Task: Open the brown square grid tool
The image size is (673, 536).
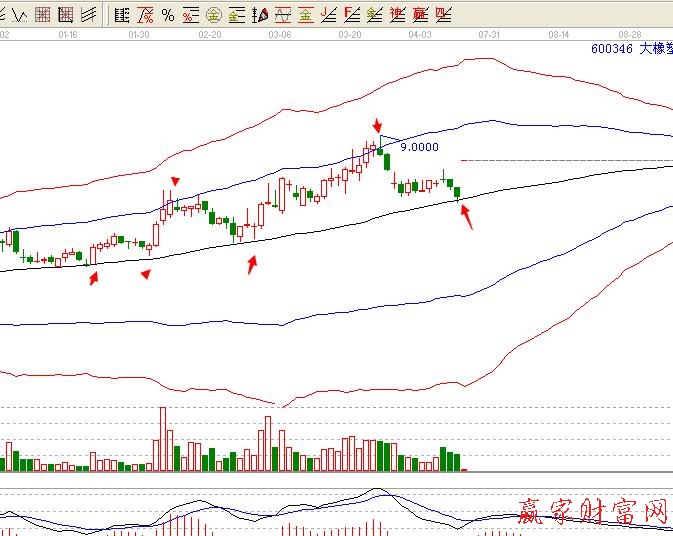Action: point(42,15)
